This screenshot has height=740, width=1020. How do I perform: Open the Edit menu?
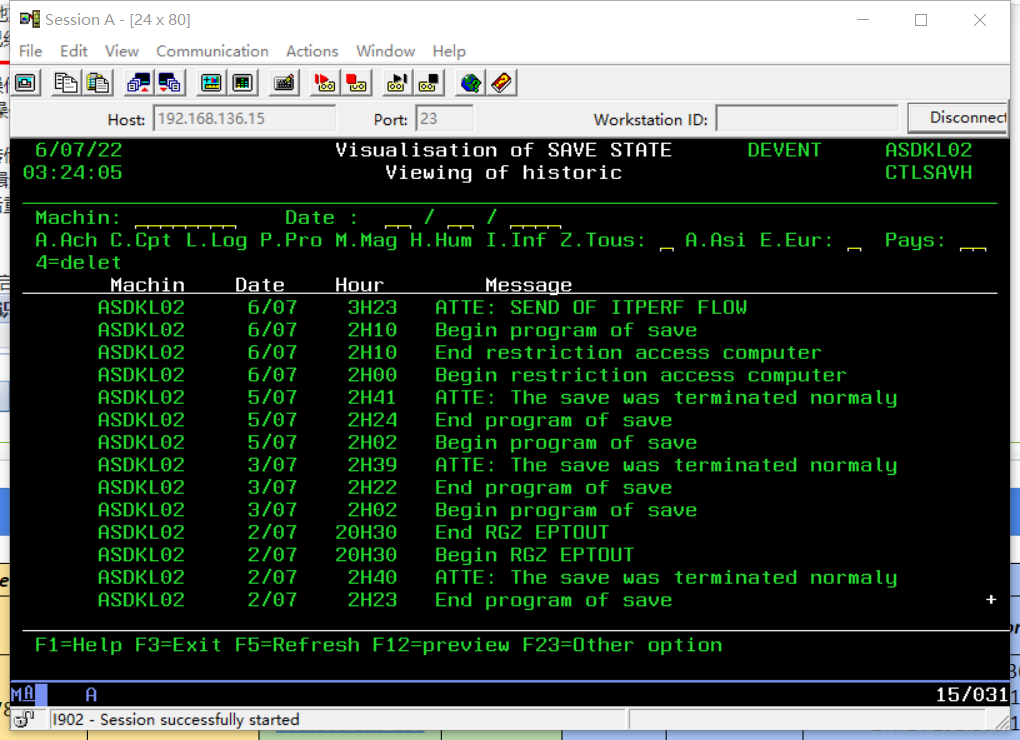pyautogui.click(x=74, y=51)
